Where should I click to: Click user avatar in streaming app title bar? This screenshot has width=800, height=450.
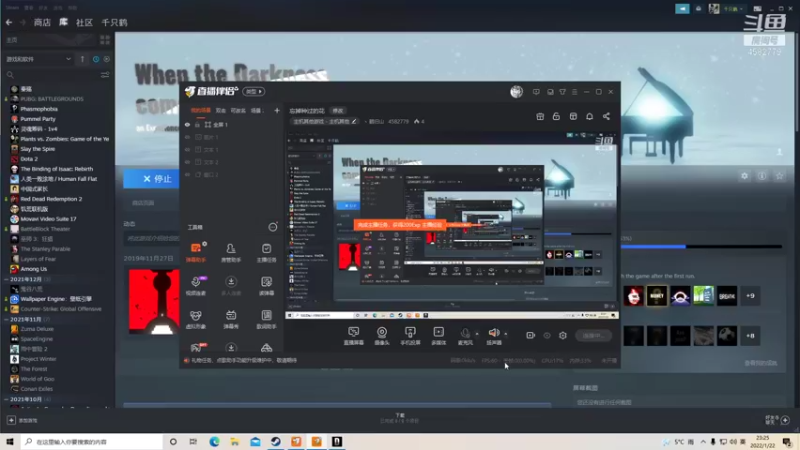pyautogui.click(x=516, y=92)
